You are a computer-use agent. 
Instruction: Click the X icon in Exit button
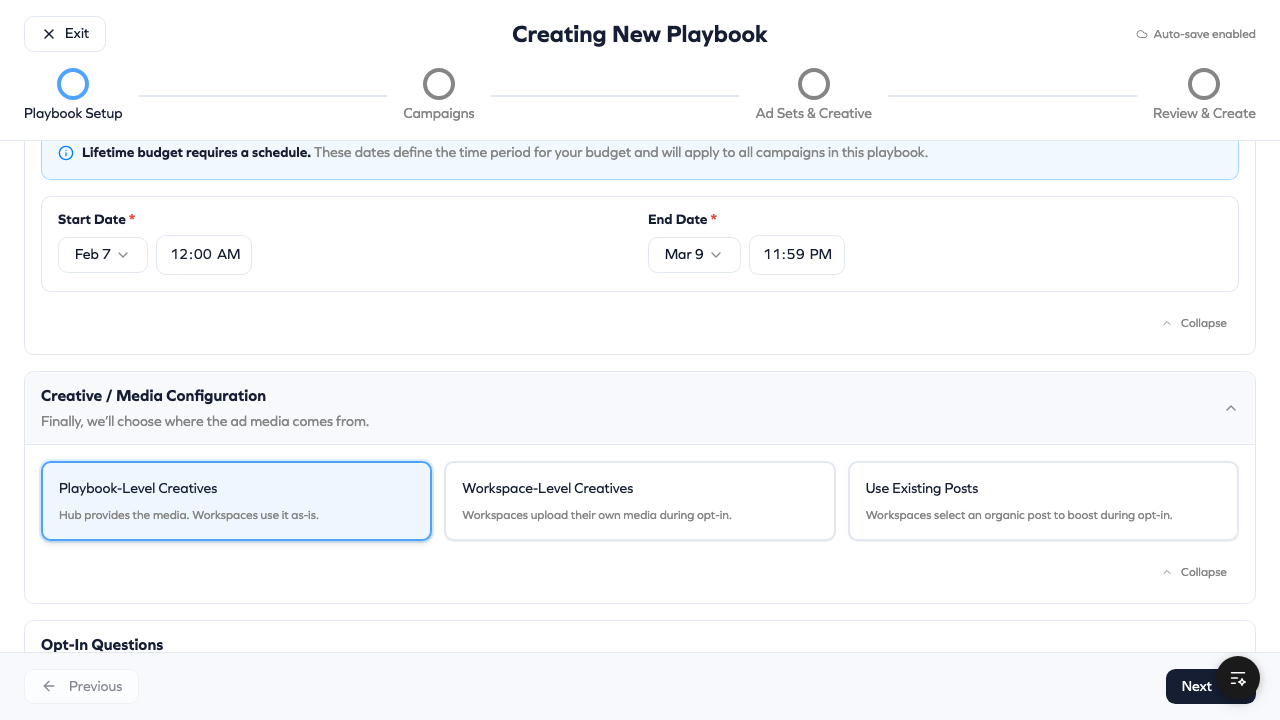(x=49, y=34)
